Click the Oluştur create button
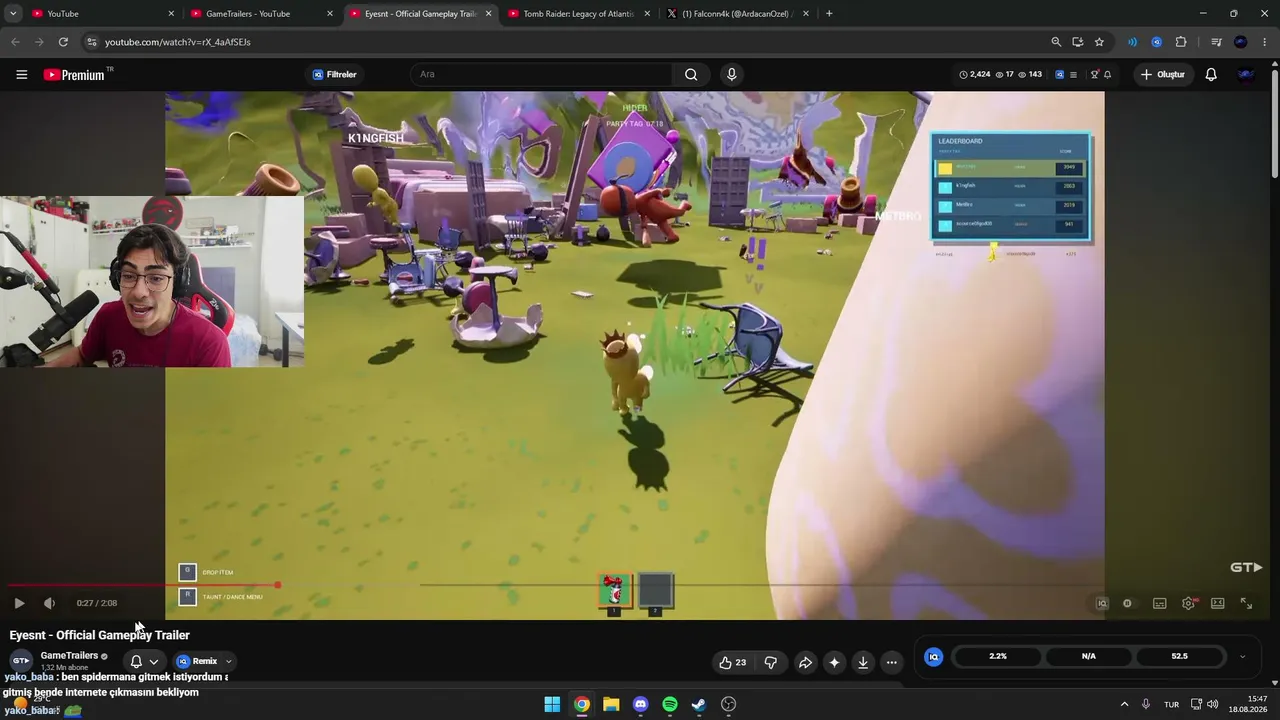1280x720 pixels. pos(1163,74)
